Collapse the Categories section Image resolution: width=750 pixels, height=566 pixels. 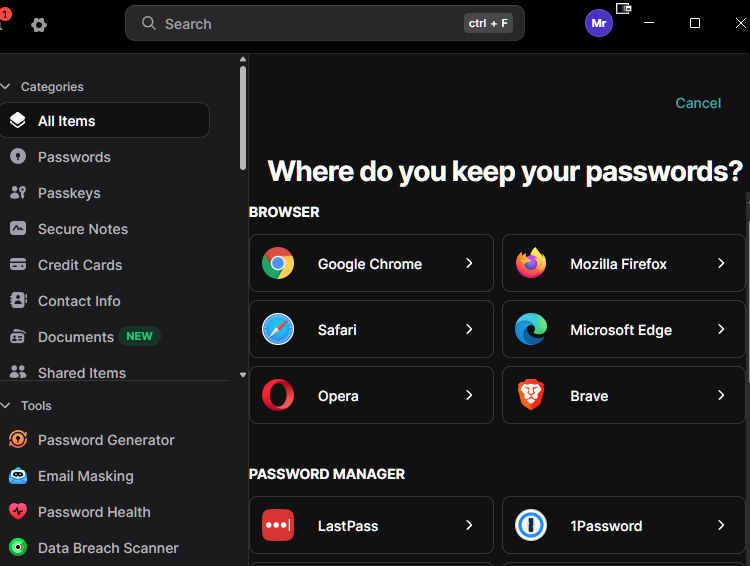pyautogui.click(x=6, y=87)
